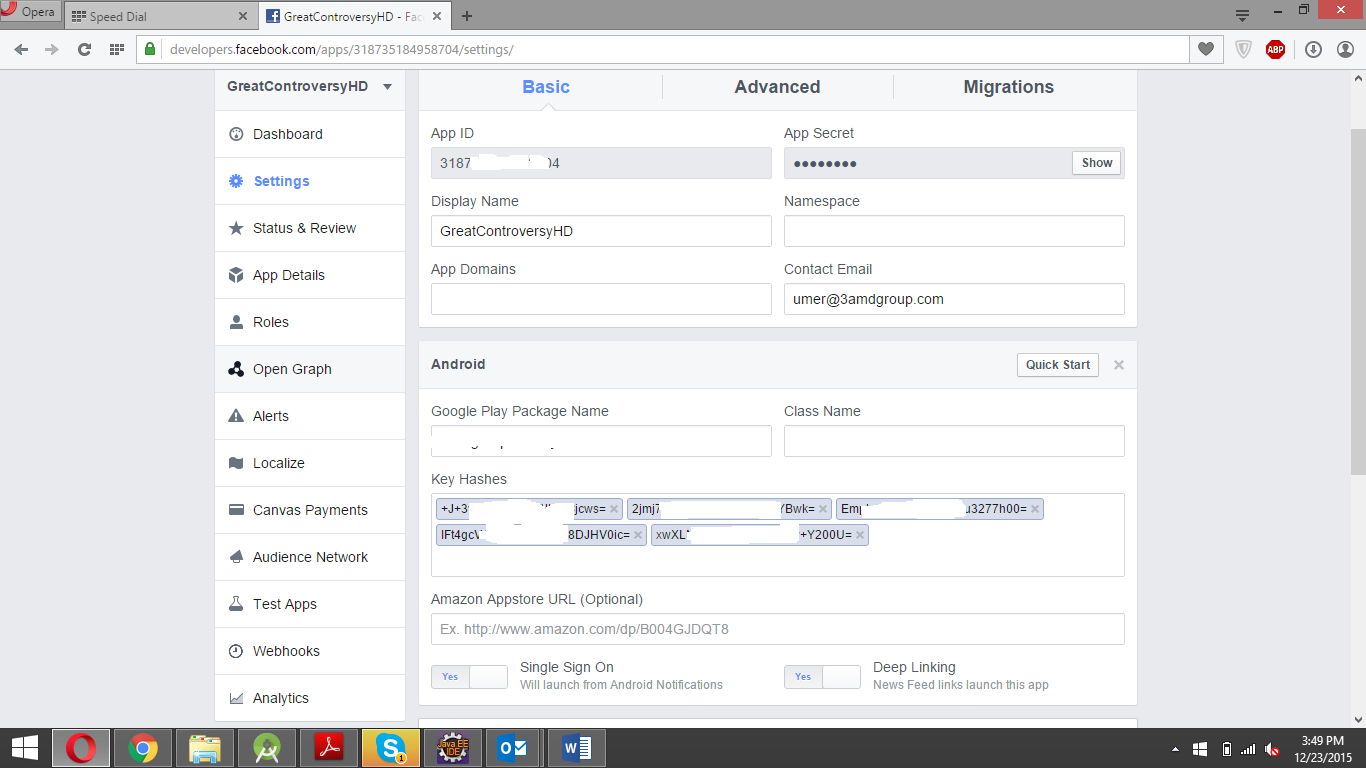Select the Settings gear in sidebar
The width and height of the screenshot is (1366, 768).
pyautogui.click(x=310, y=181)
